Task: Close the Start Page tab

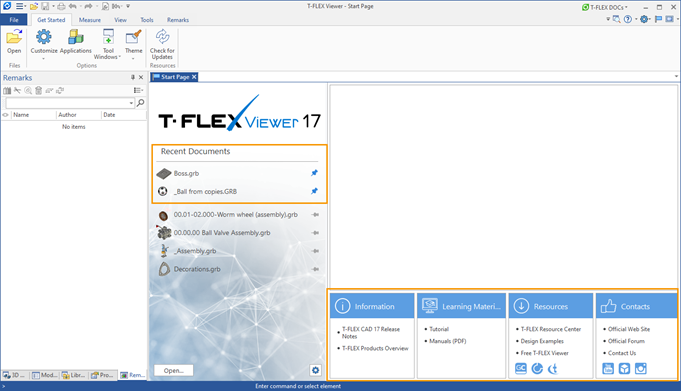Action: [194, 77]
